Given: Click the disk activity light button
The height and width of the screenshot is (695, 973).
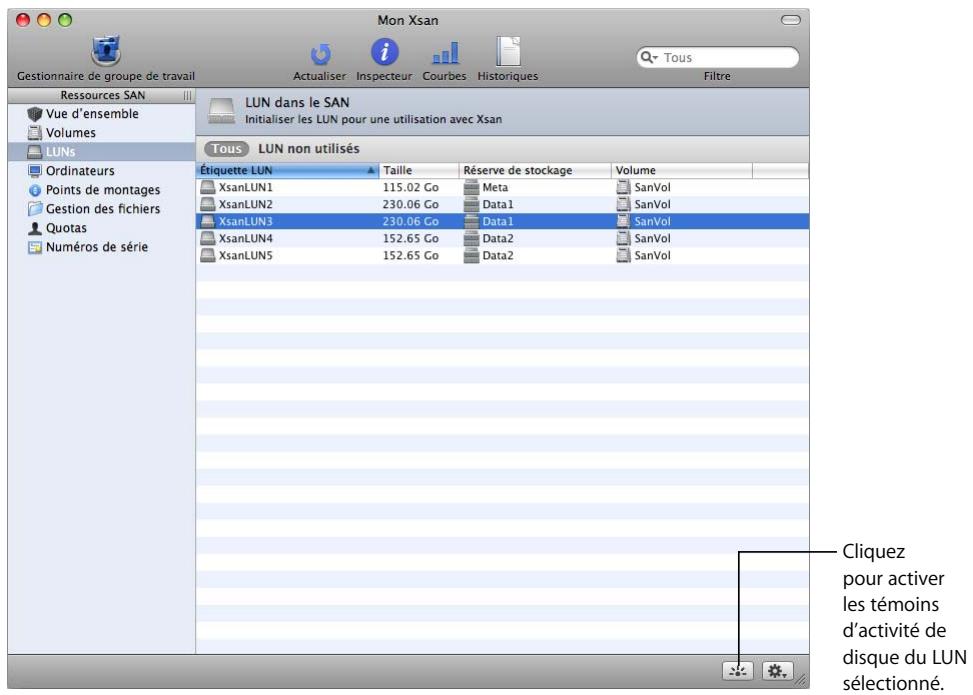Looking at the screenshot, I should pos(737,671).
